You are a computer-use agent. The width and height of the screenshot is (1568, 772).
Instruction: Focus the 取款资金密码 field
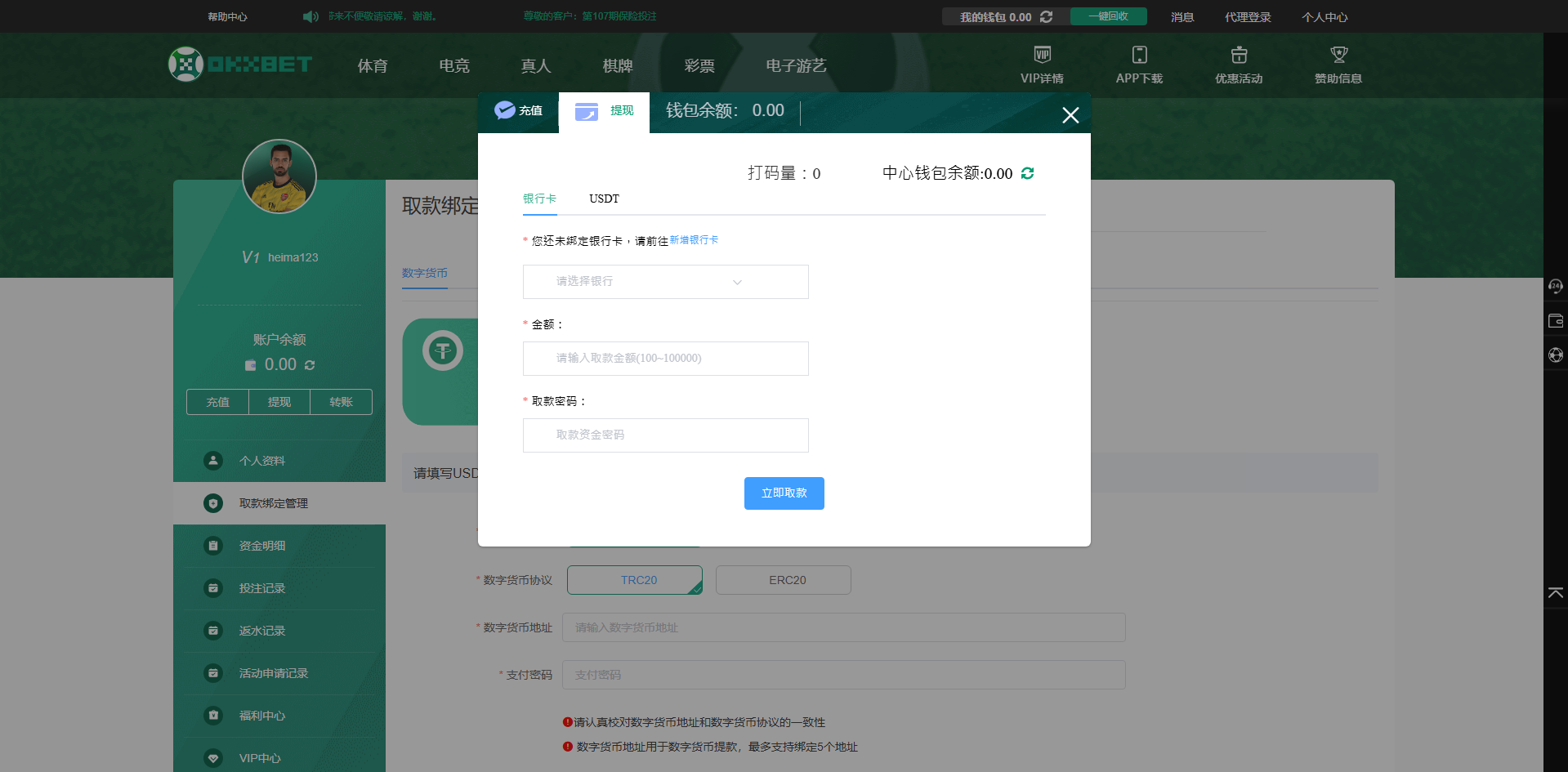coord(666,435)
